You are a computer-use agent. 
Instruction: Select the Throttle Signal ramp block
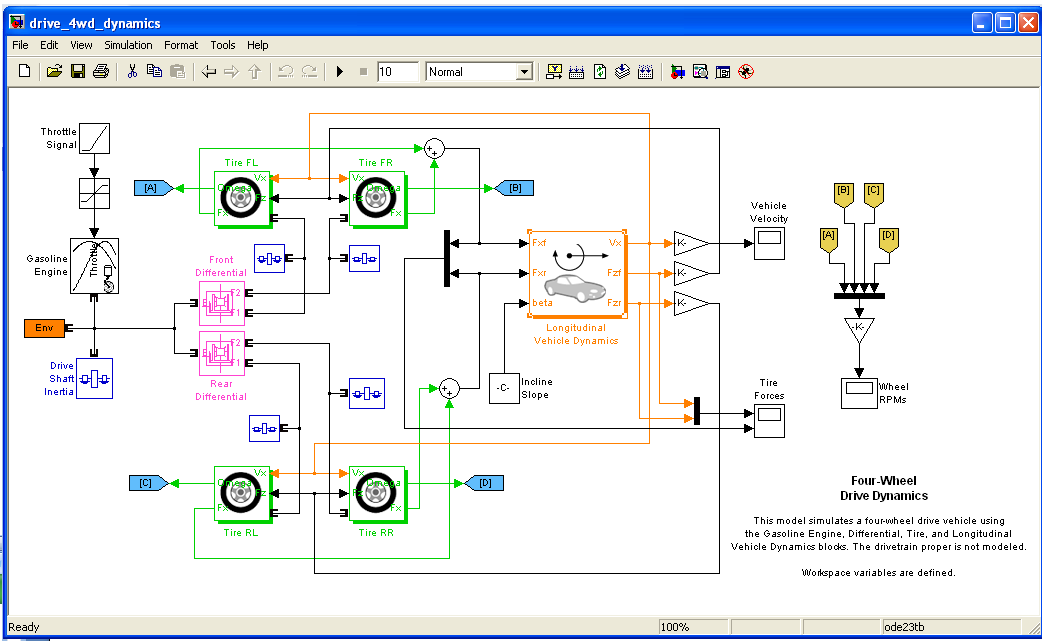coord(94,138)
